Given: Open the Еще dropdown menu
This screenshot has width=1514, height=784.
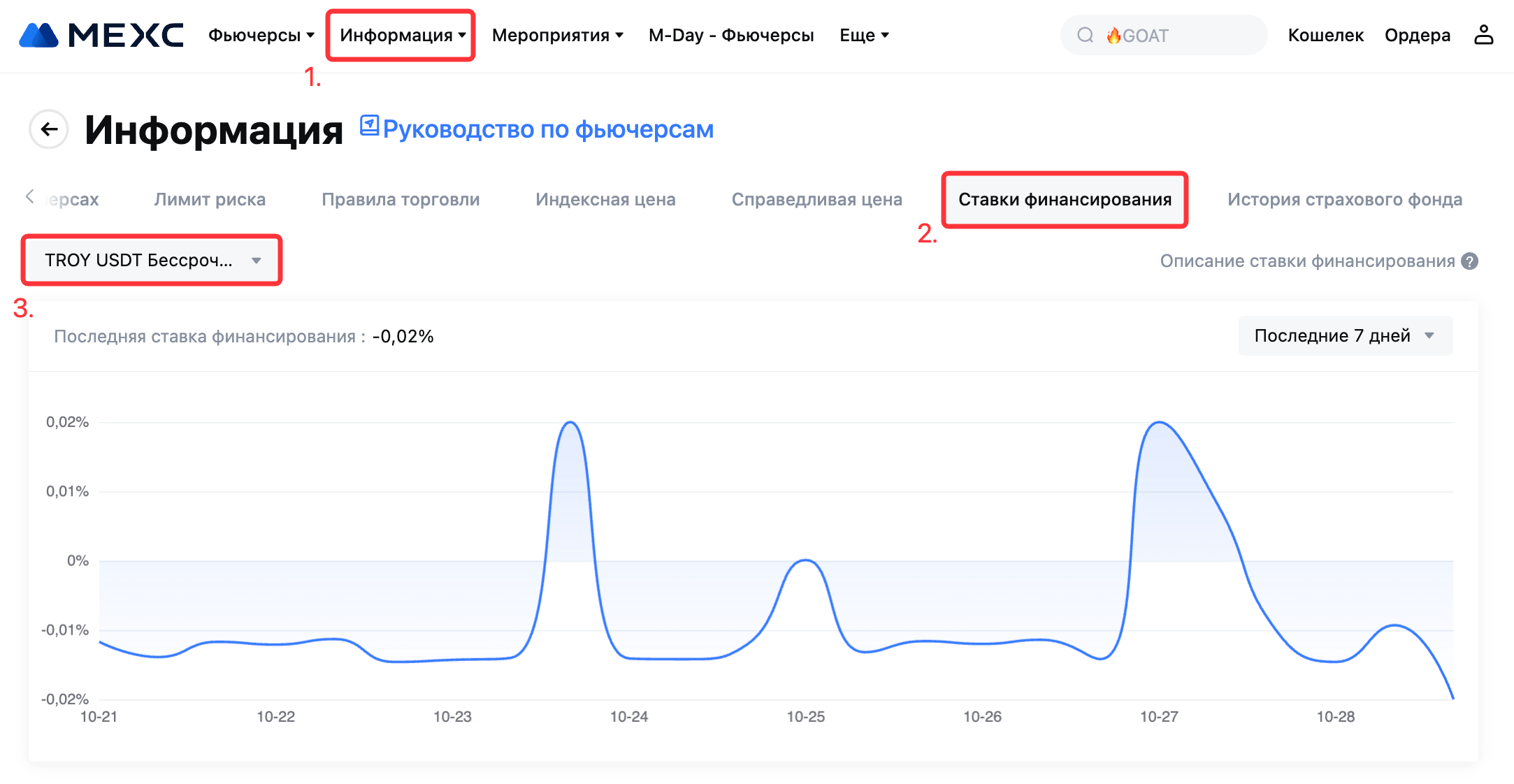Looking at the screenshot, I should tap(864, 35).
